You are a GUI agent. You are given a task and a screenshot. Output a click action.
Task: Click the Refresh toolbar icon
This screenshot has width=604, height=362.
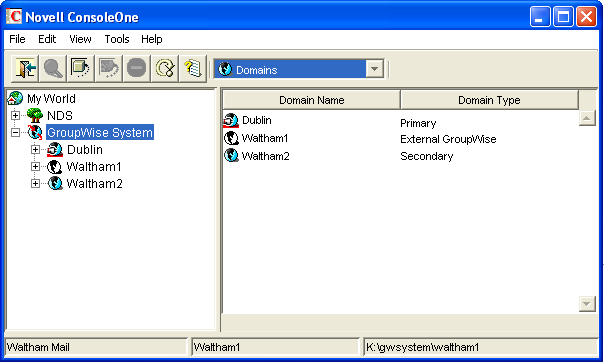[164, 69]
